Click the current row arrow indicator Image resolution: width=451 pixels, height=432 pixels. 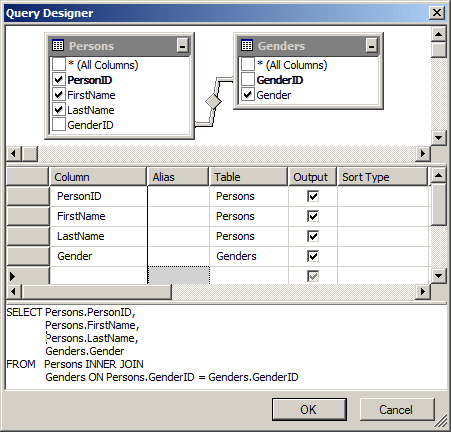pyautogui.click(x=13, y=276)
